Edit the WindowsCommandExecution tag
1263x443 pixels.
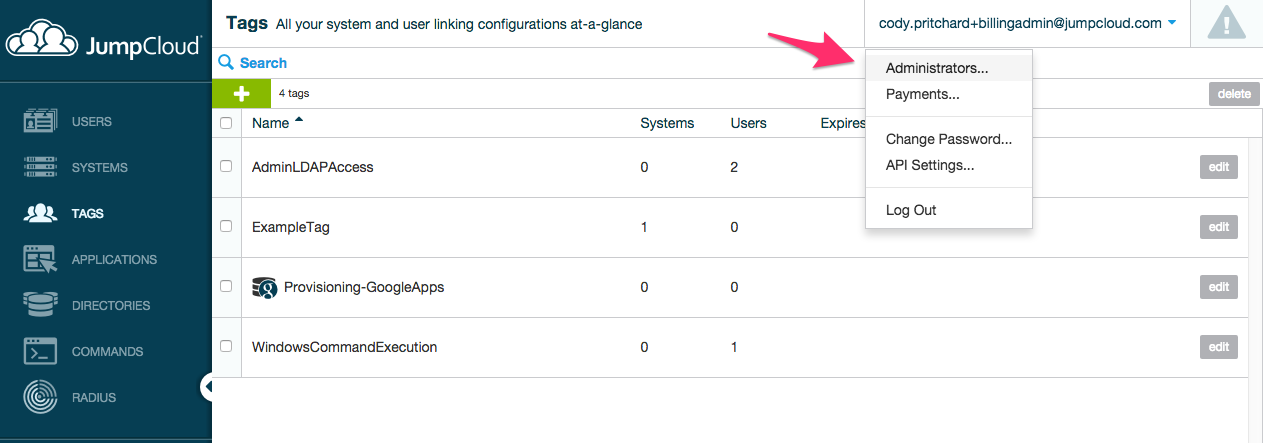(1219, 347)
